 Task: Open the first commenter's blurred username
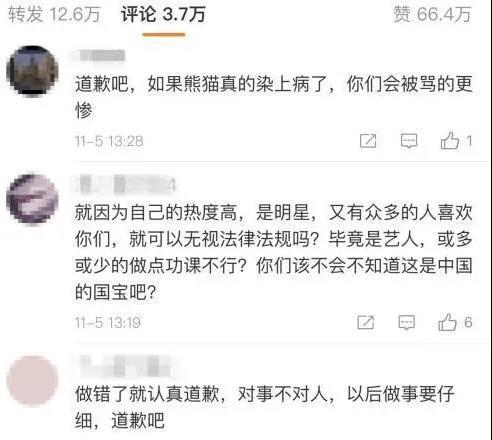pos(98,56)
